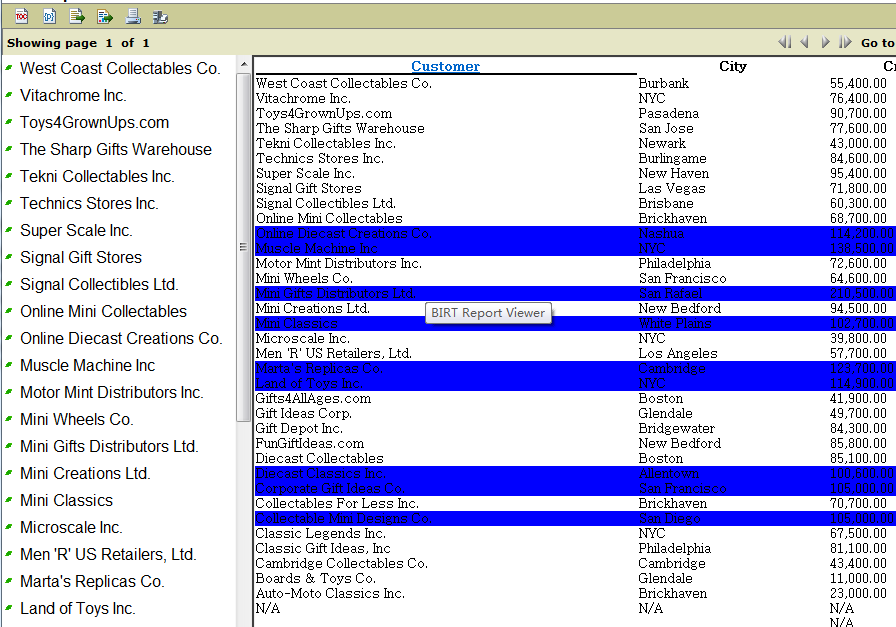Click the "Los Angeles" city cell
Screen dimensions: 896x627
tap(678, 353)
